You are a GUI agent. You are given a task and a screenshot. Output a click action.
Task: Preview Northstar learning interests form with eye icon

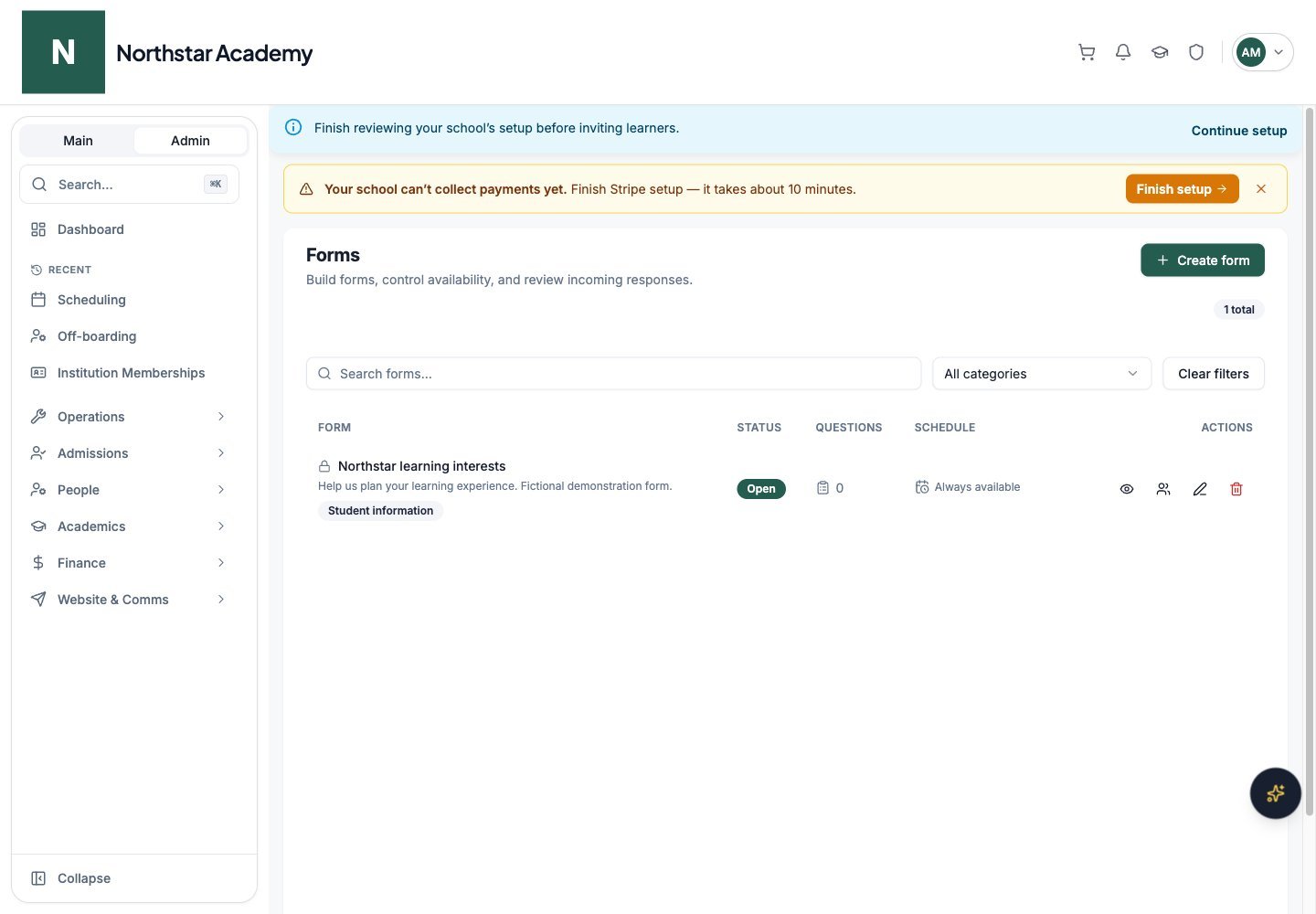pos(1127,489)
